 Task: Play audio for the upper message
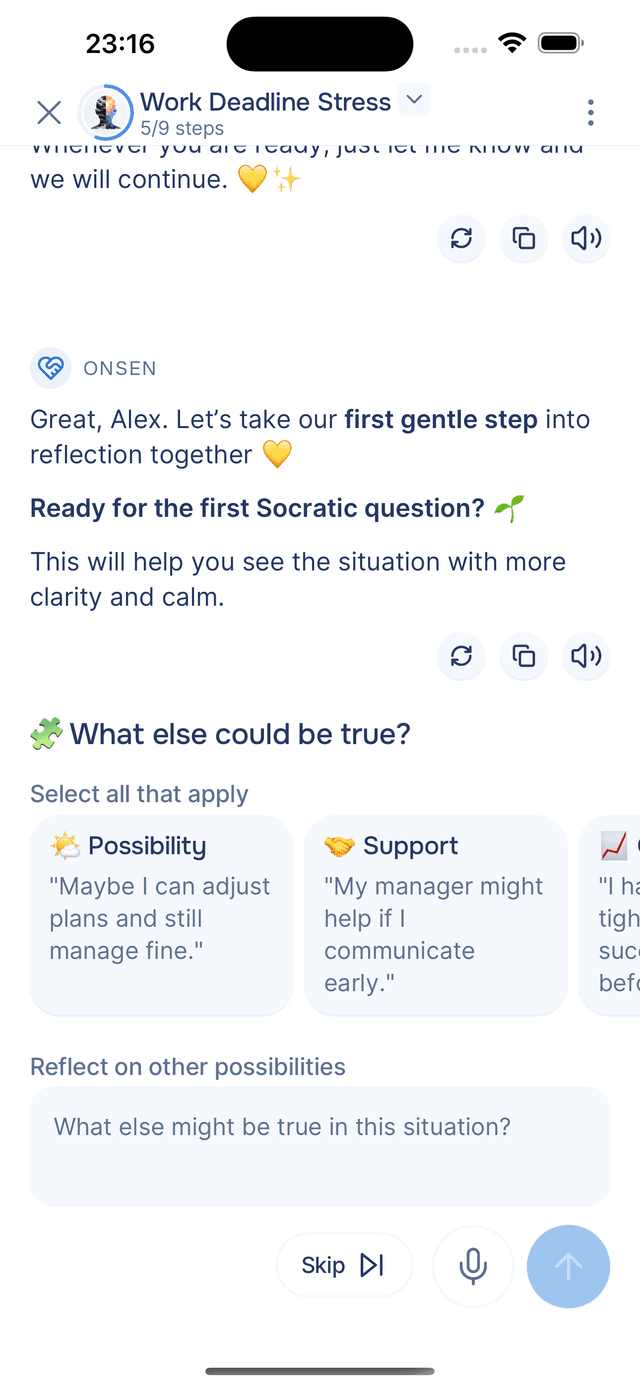586,238
